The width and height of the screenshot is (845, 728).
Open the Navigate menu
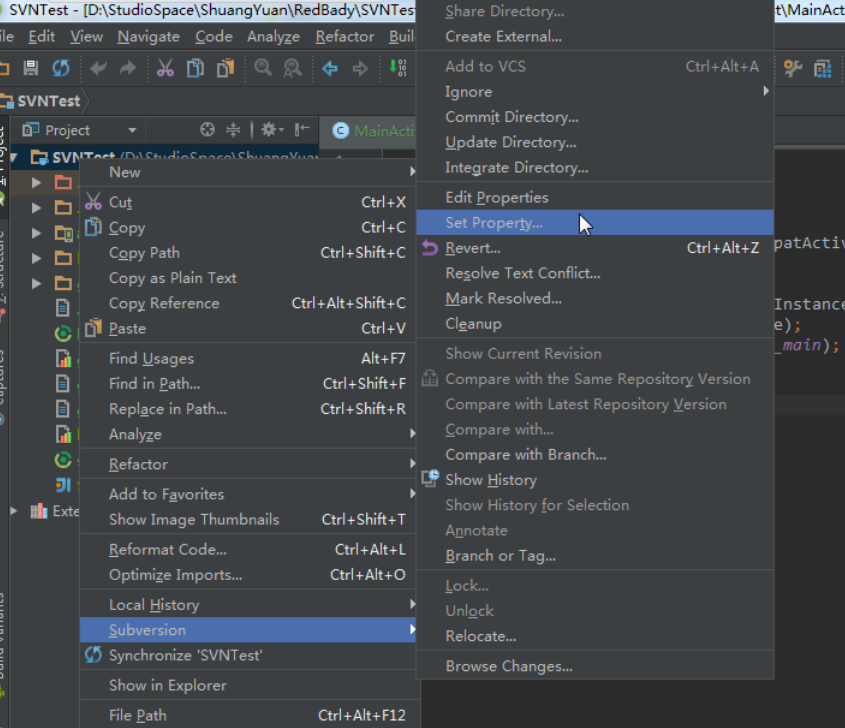(x=149, y=37)
